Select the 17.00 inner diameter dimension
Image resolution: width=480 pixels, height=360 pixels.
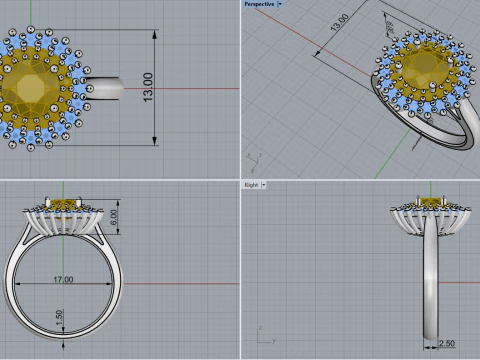[63, 279]
